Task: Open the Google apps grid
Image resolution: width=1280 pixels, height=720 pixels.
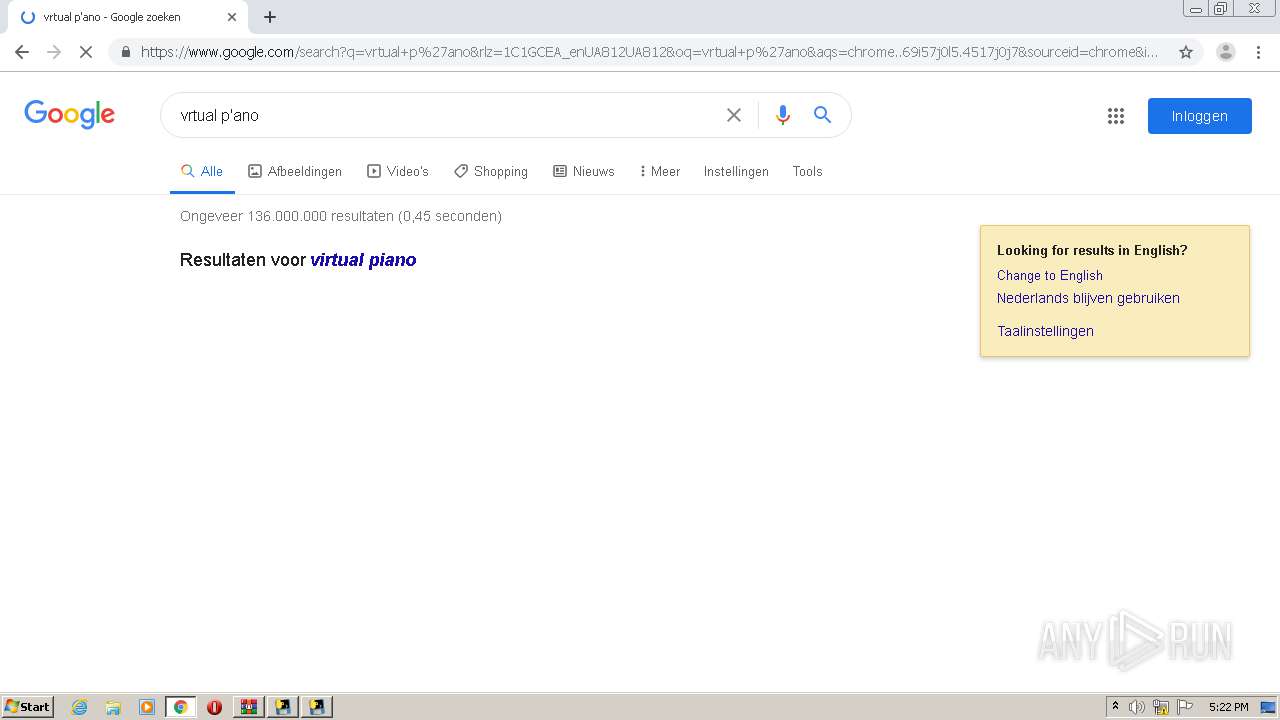Action: (x=1116, y=116)
